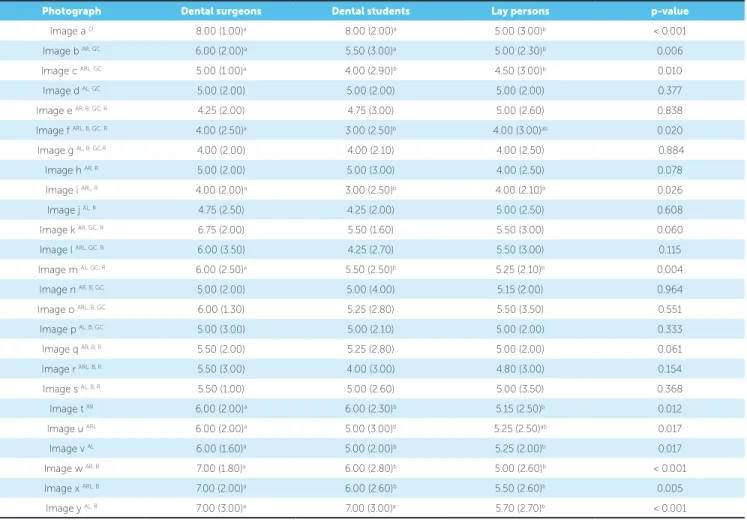Select the Image q row label
The width and height of the screenshot is (747, 520).
tap(71, 349)
